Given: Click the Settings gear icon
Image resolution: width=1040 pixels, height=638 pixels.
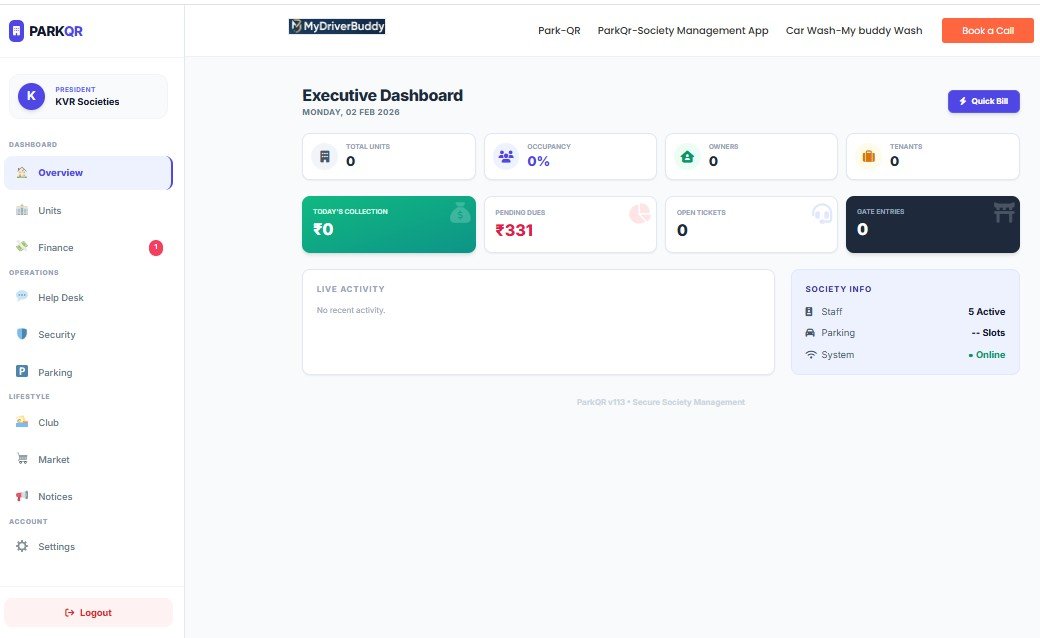Looking at the screenshot, I should [24, 546].
